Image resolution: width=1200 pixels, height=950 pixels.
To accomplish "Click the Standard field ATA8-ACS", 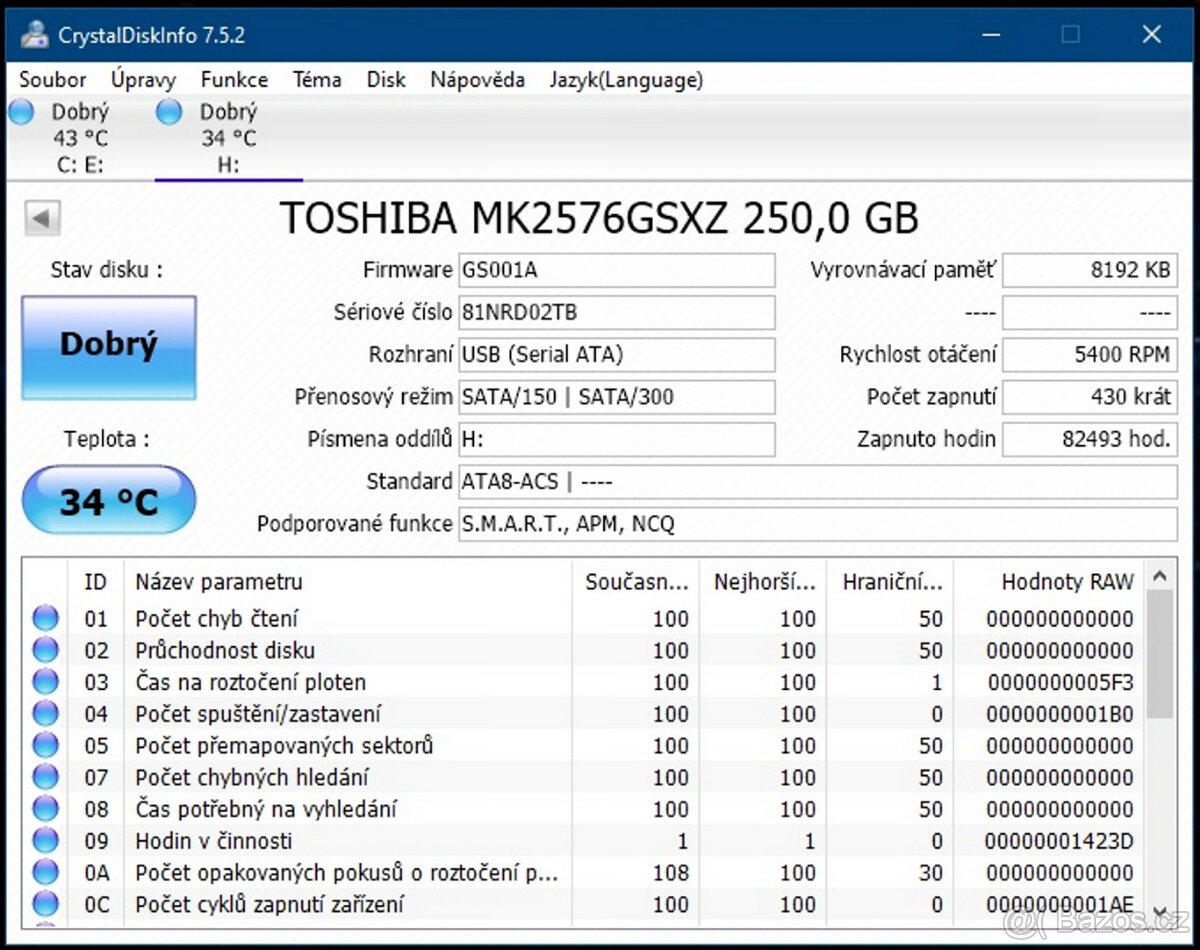I will (817, 482).
